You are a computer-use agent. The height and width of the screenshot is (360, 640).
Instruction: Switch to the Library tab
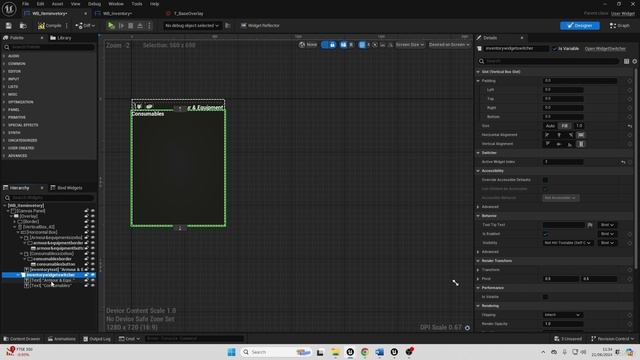click(x=61, y=38)
